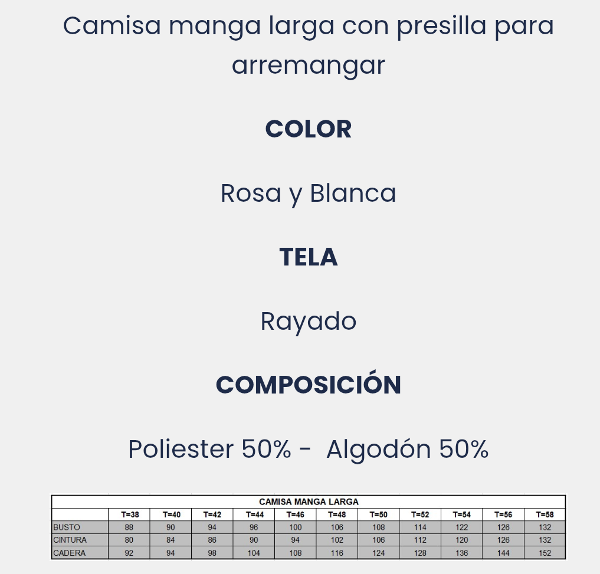Click the 'Rayado' fabric text
Screen dimensions: 600x574
coord(308,321)
